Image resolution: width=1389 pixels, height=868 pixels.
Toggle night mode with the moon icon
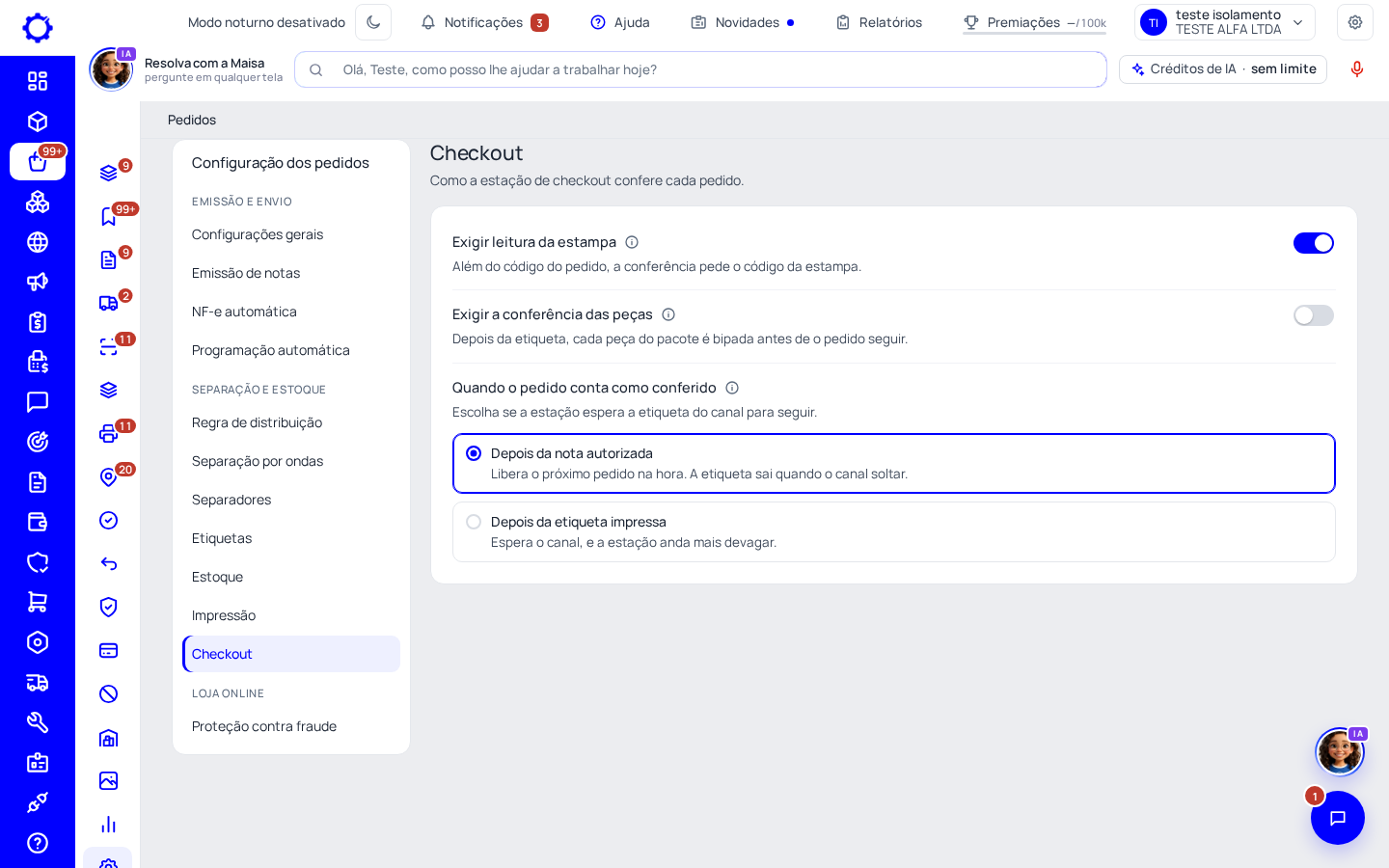(x=373, y=22)
